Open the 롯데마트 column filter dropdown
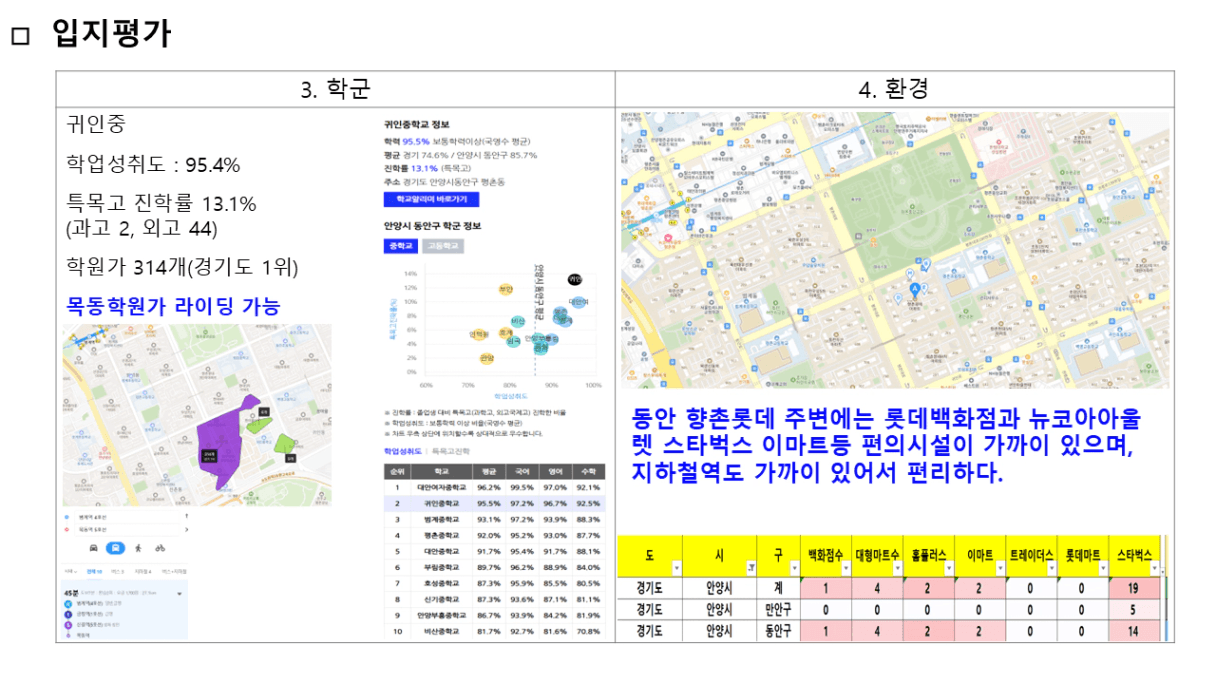This screenshot has height=684, width=1216. 1103,568
